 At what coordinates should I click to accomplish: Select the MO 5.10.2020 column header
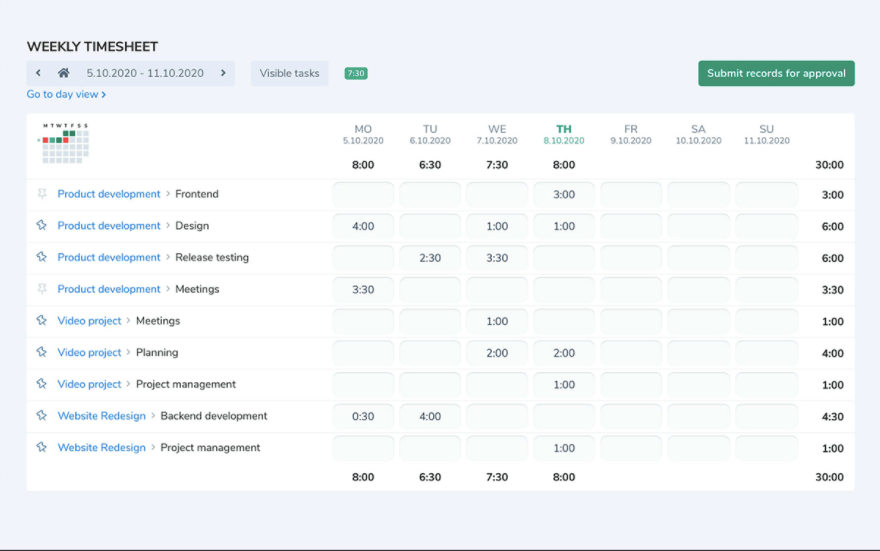pyautogui.click(x=363, y=134)
